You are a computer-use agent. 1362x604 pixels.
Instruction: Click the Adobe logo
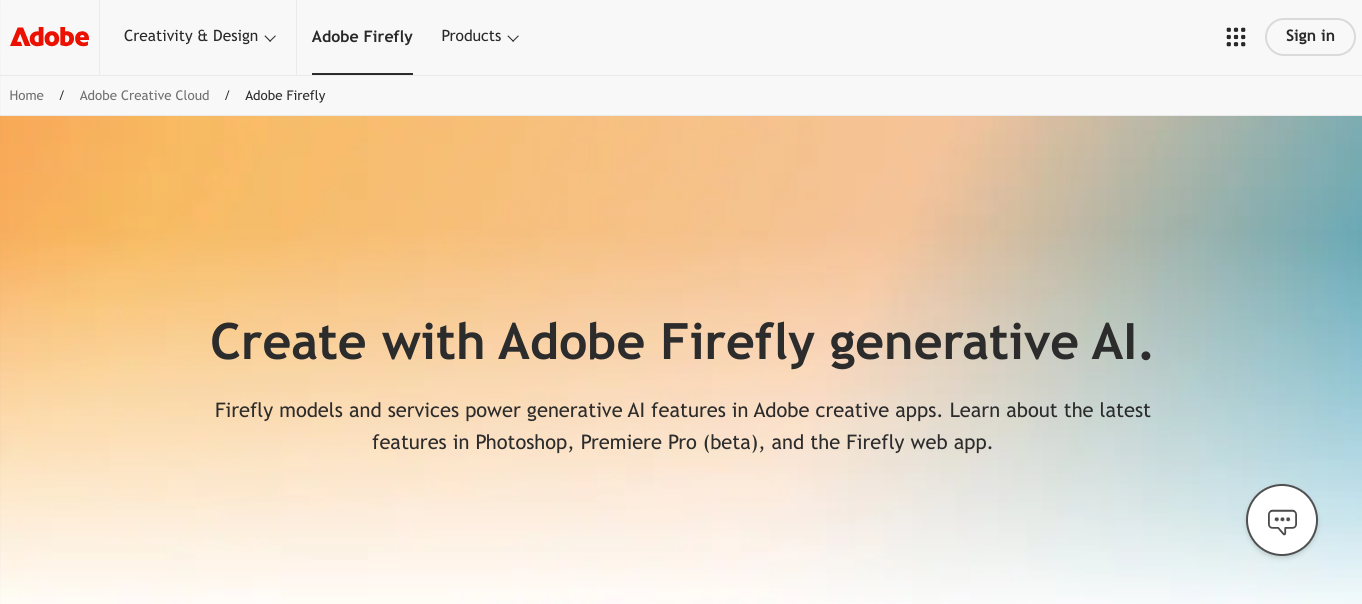(x=50, y=37)
